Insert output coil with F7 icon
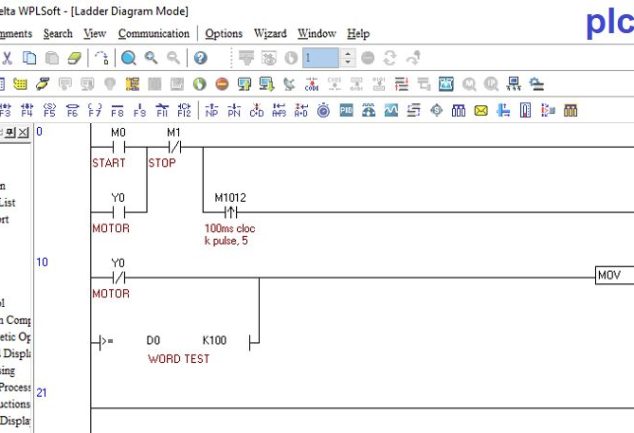 (95, 110)
